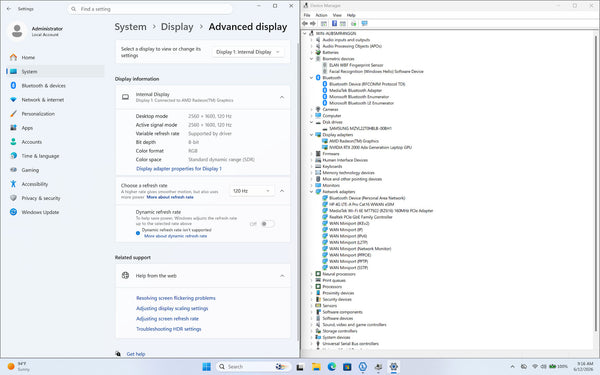Click Get help link in Settings
This screenshot has height=375, width=600.
click(136, 354)
